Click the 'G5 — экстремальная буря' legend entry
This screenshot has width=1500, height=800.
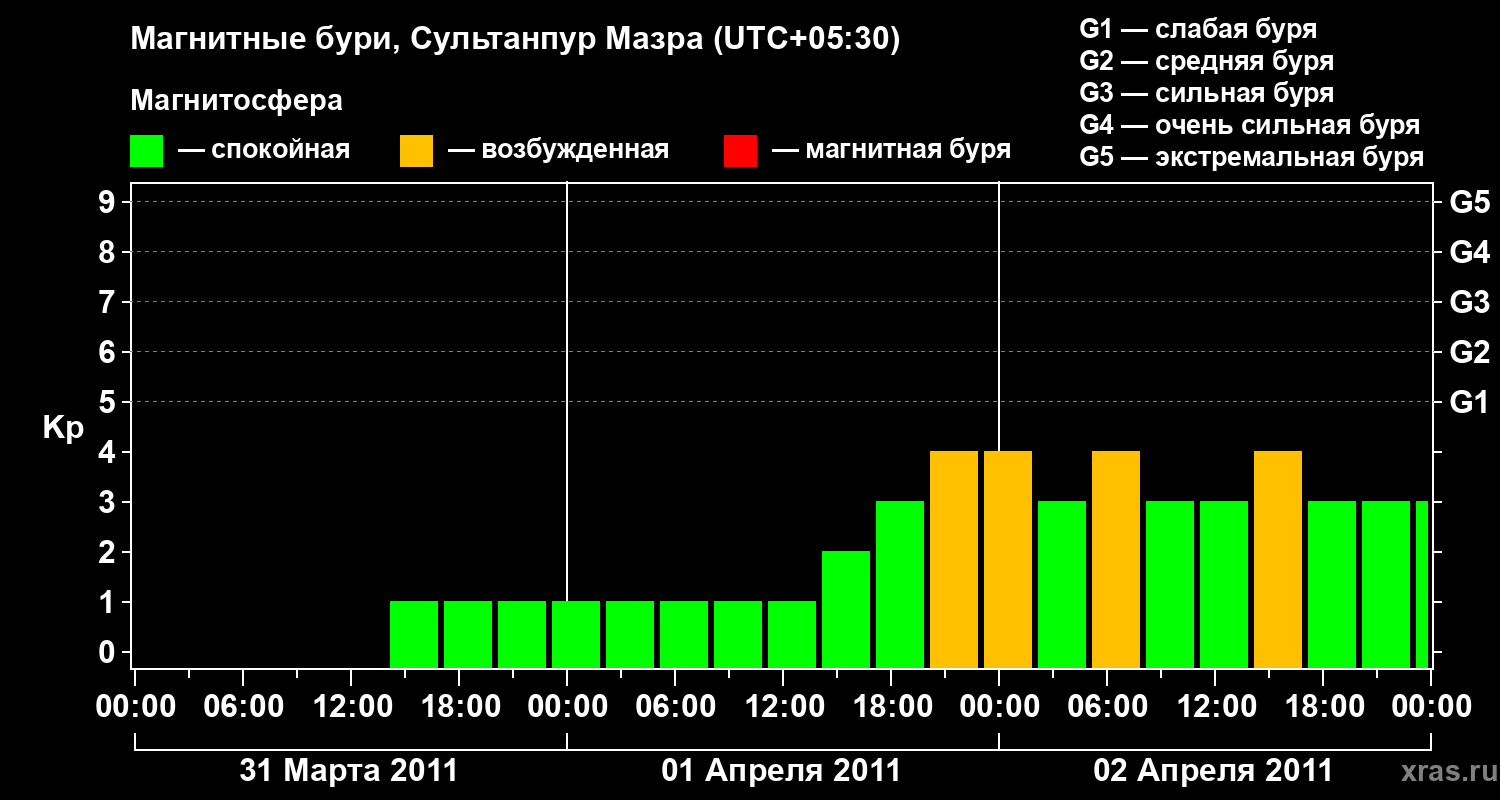point(1251,158)
